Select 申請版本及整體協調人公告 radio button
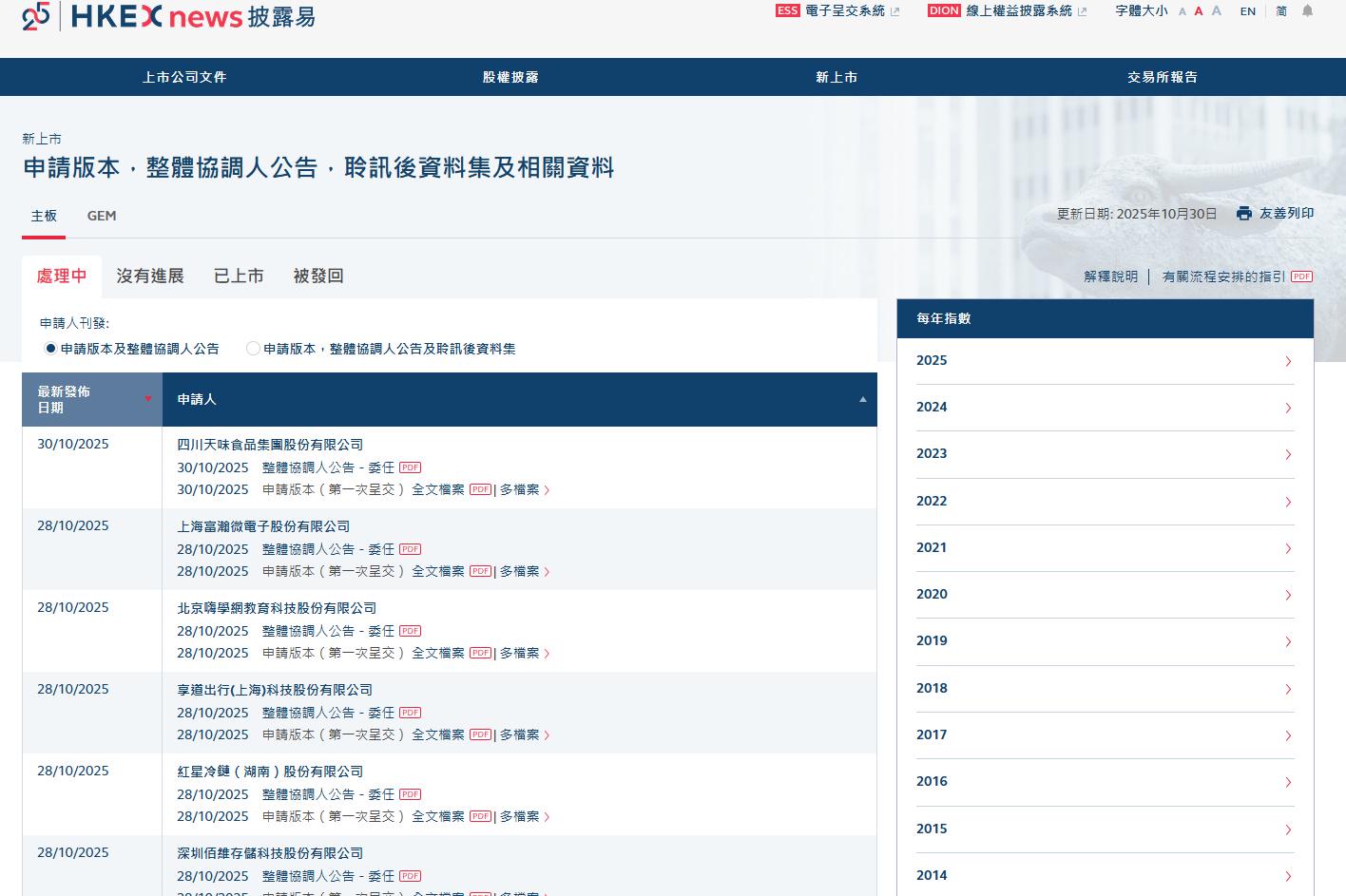This screenshot has height=896, width=1346. click(50, 349)
